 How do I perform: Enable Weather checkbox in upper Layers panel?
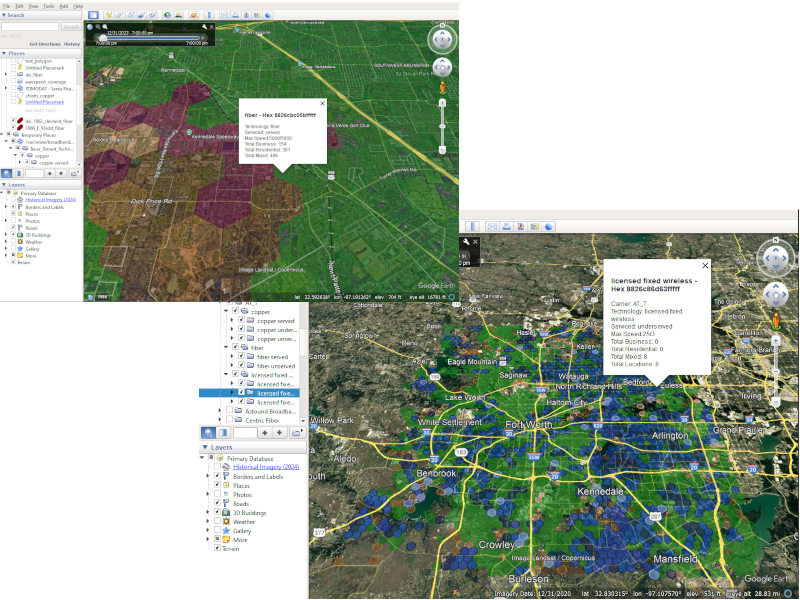click(13, 242)
